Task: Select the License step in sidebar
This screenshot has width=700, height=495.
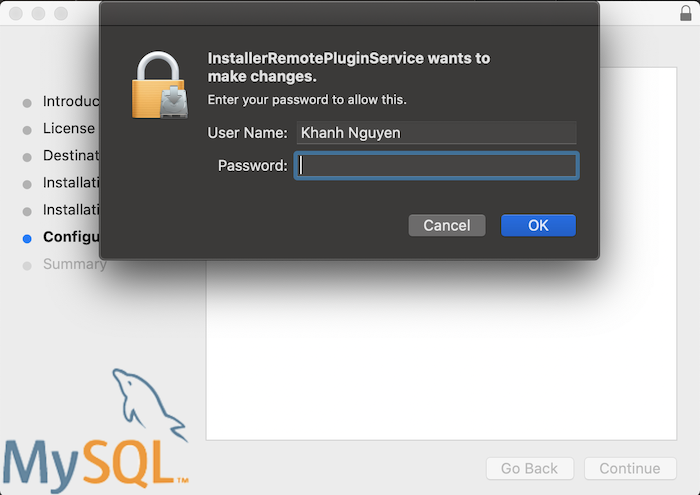Action: tap(69, 129)
